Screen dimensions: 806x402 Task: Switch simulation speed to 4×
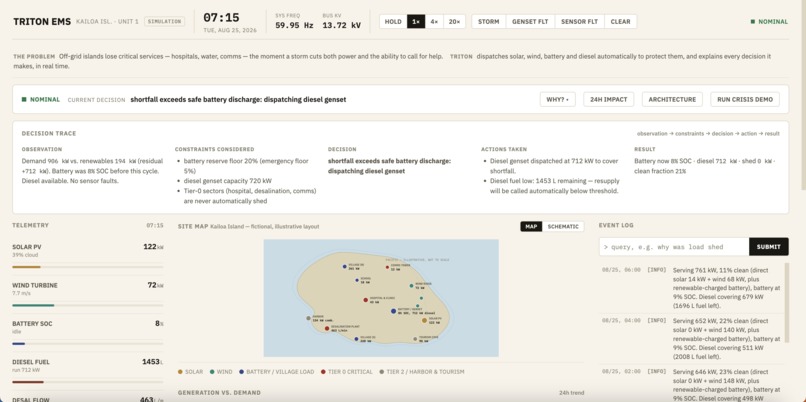434,22
